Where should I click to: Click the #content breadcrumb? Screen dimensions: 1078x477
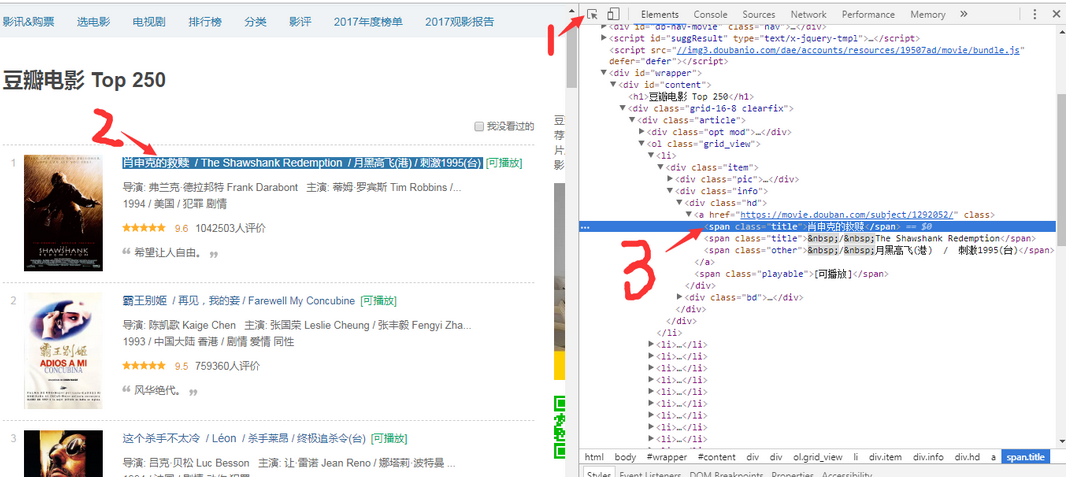click(716, 457)
